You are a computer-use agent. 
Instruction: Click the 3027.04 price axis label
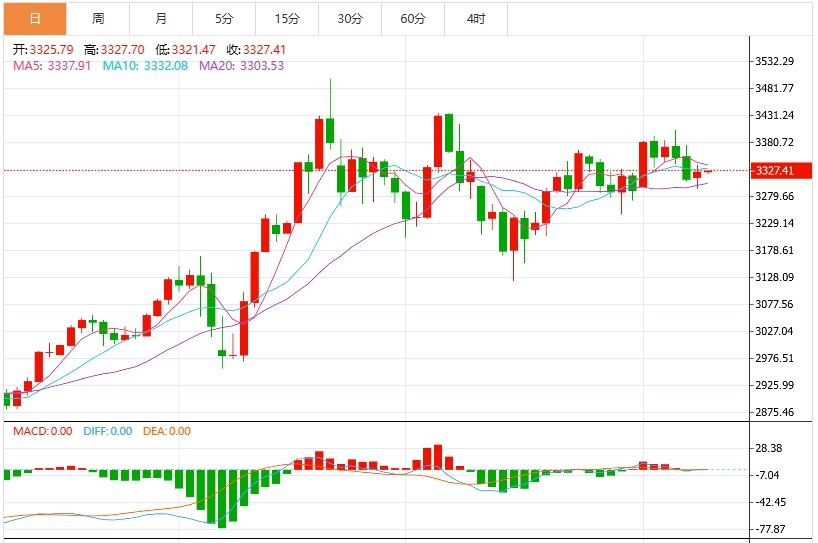click(775, 331)
